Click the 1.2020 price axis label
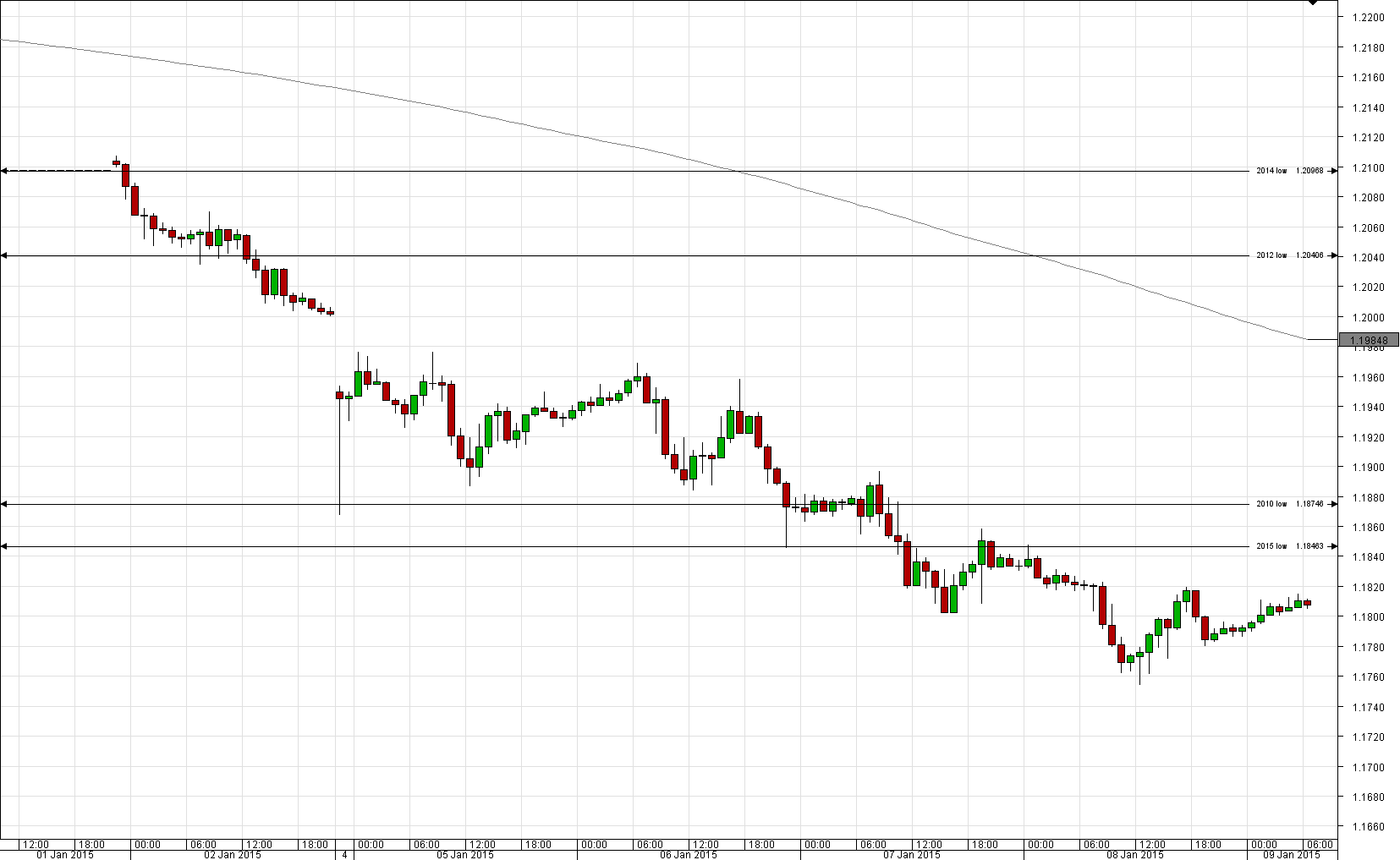The width and height of the screenshot is (1400, 860). click(x=1369, y=288)
